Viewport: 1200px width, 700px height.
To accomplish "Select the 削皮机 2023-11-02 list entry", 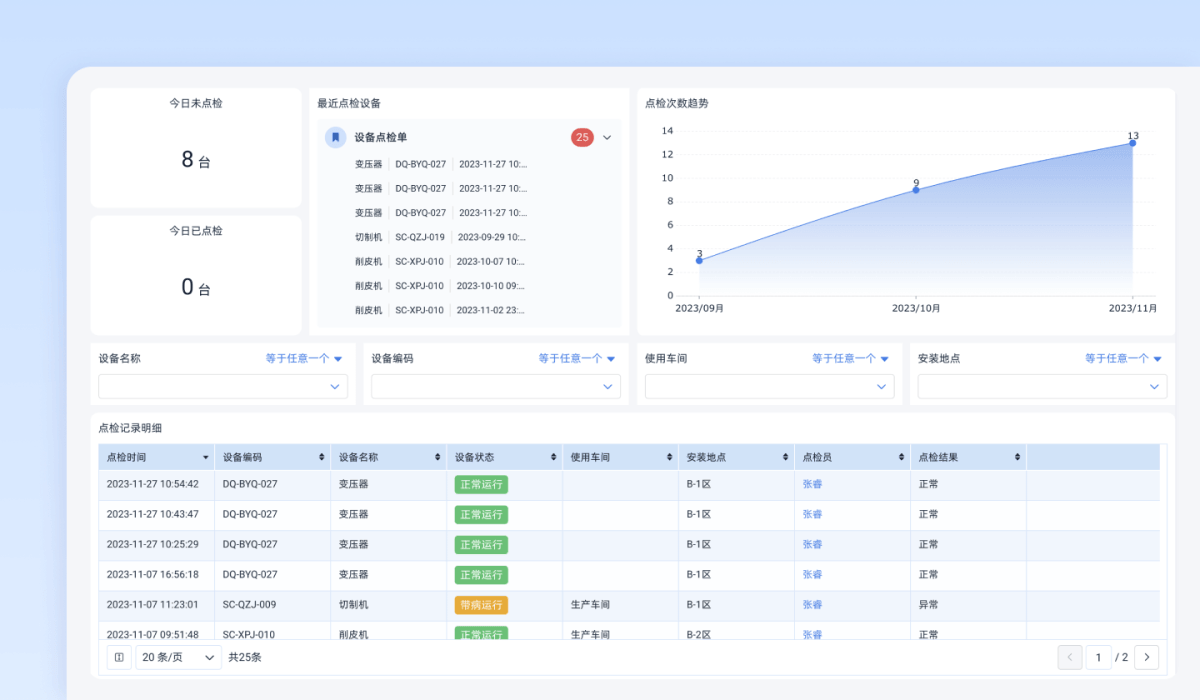I will click(x=440, y=310).
